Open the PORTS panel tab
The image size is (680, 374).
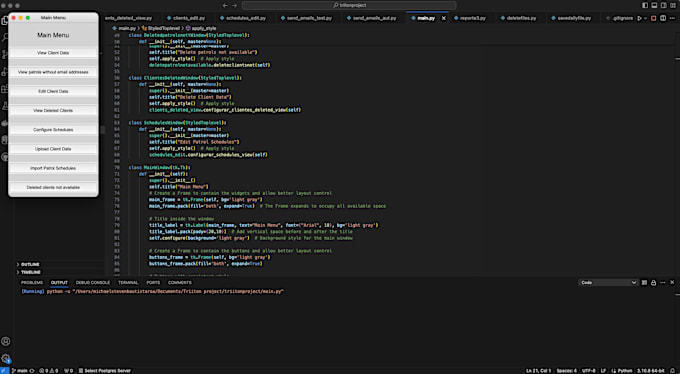tap(153, 282)
